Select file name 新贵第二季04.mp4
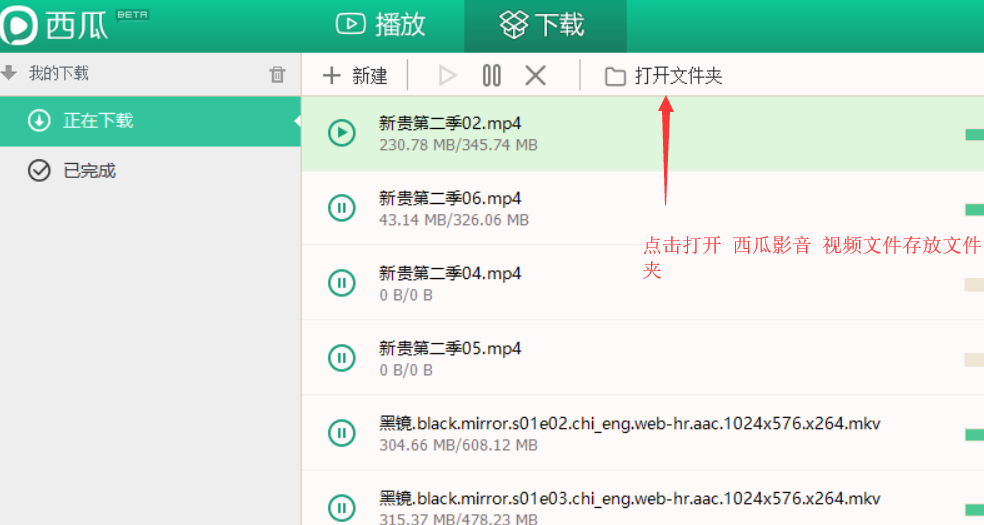Image resolution: width=984 pixels, height=525 pixels. 450,273
